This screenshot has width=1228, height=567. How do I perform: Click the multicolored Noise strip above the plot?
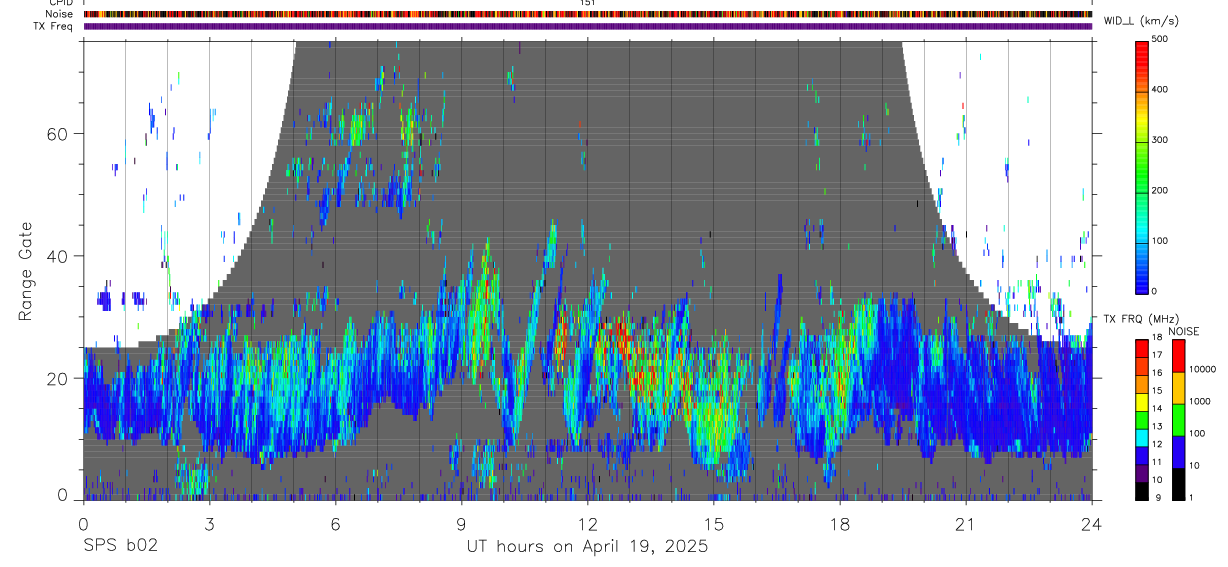[587, 14]
